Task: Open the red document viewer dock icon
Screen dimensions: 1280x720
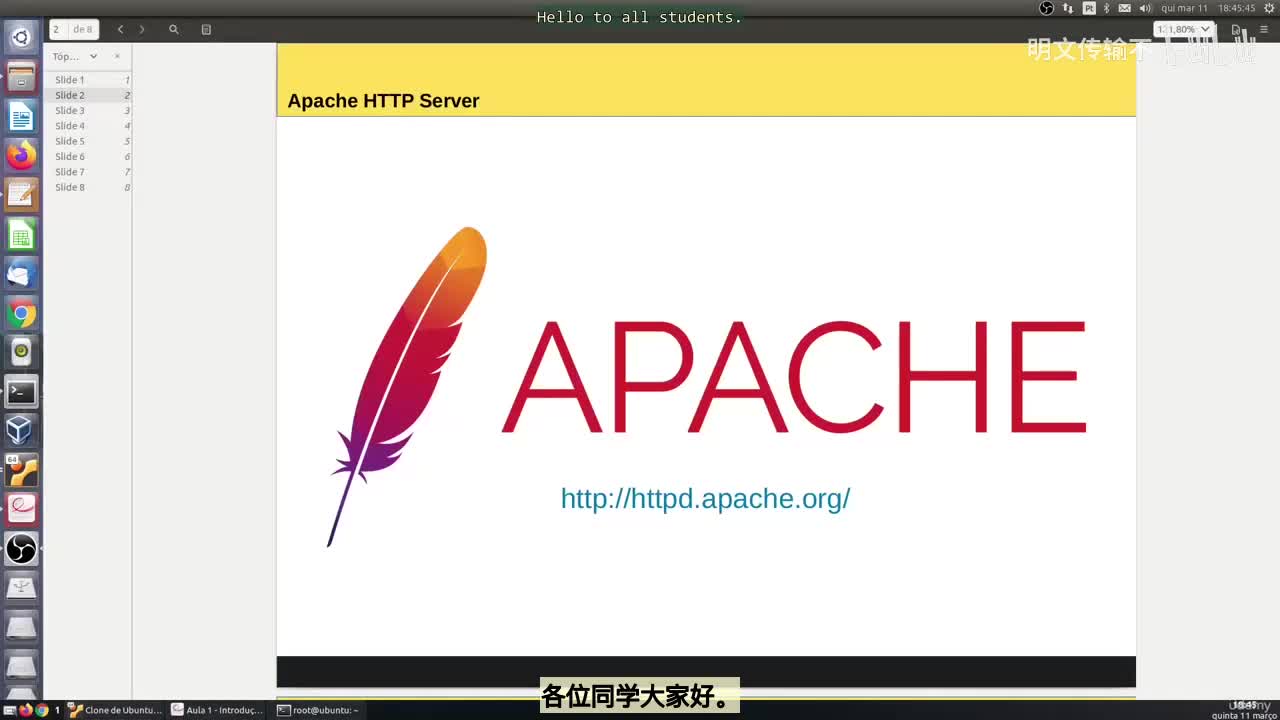Action: pyautogui.click(x=21, y=509)
